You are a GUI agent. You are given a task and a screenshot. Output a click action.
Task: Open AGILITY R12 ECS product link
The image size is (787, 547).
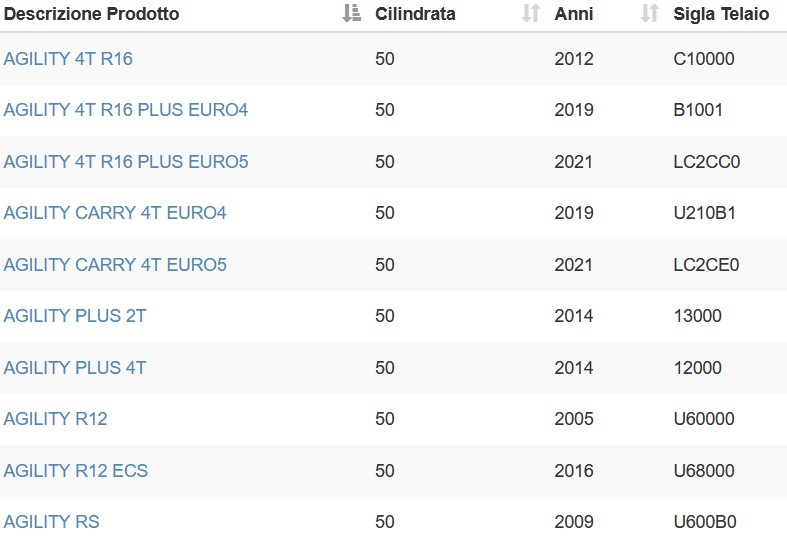[x=76, y=470]
